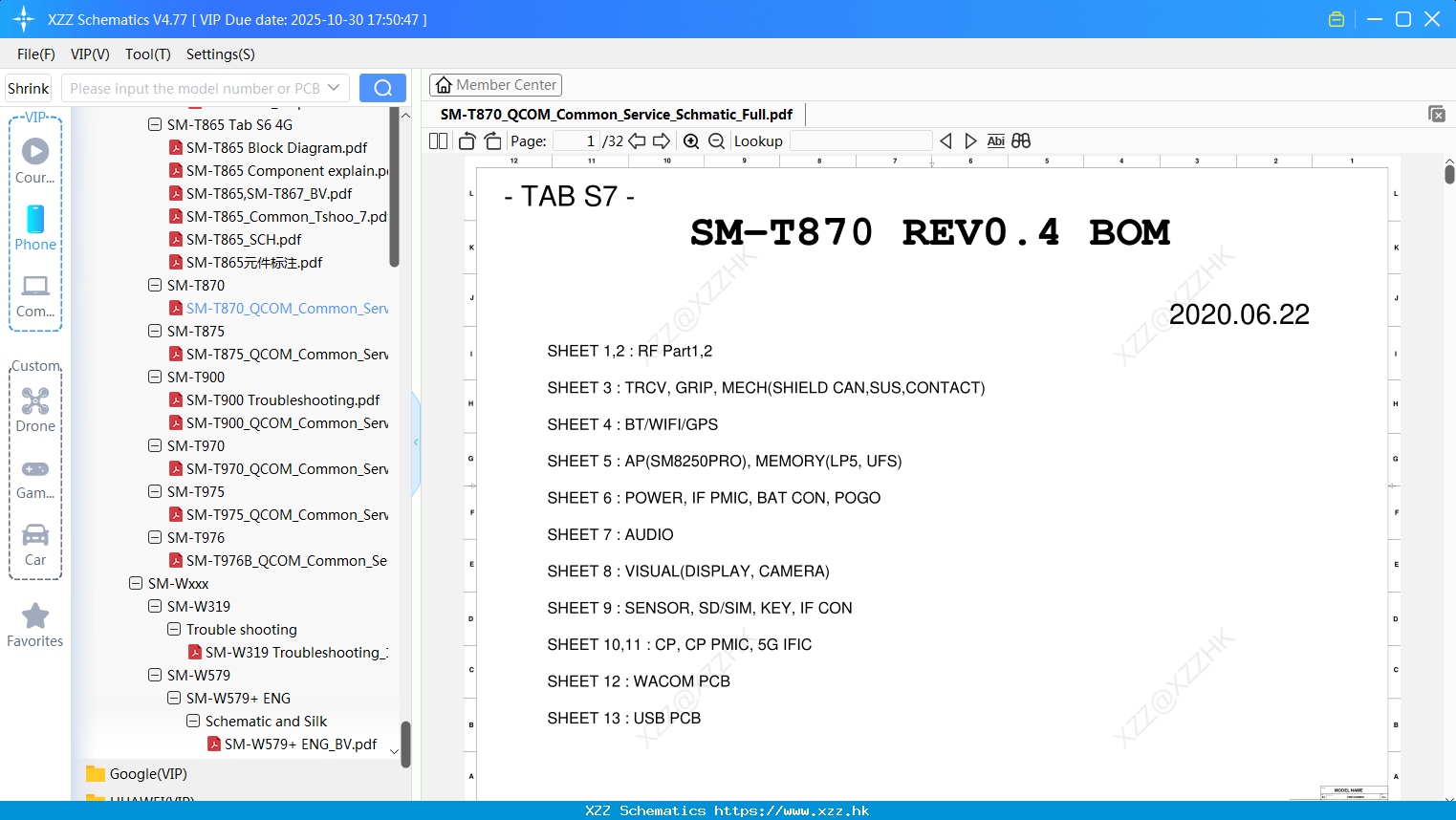Click the binoculars search icon
The image size is (1456, 820).
(1021, 140)
